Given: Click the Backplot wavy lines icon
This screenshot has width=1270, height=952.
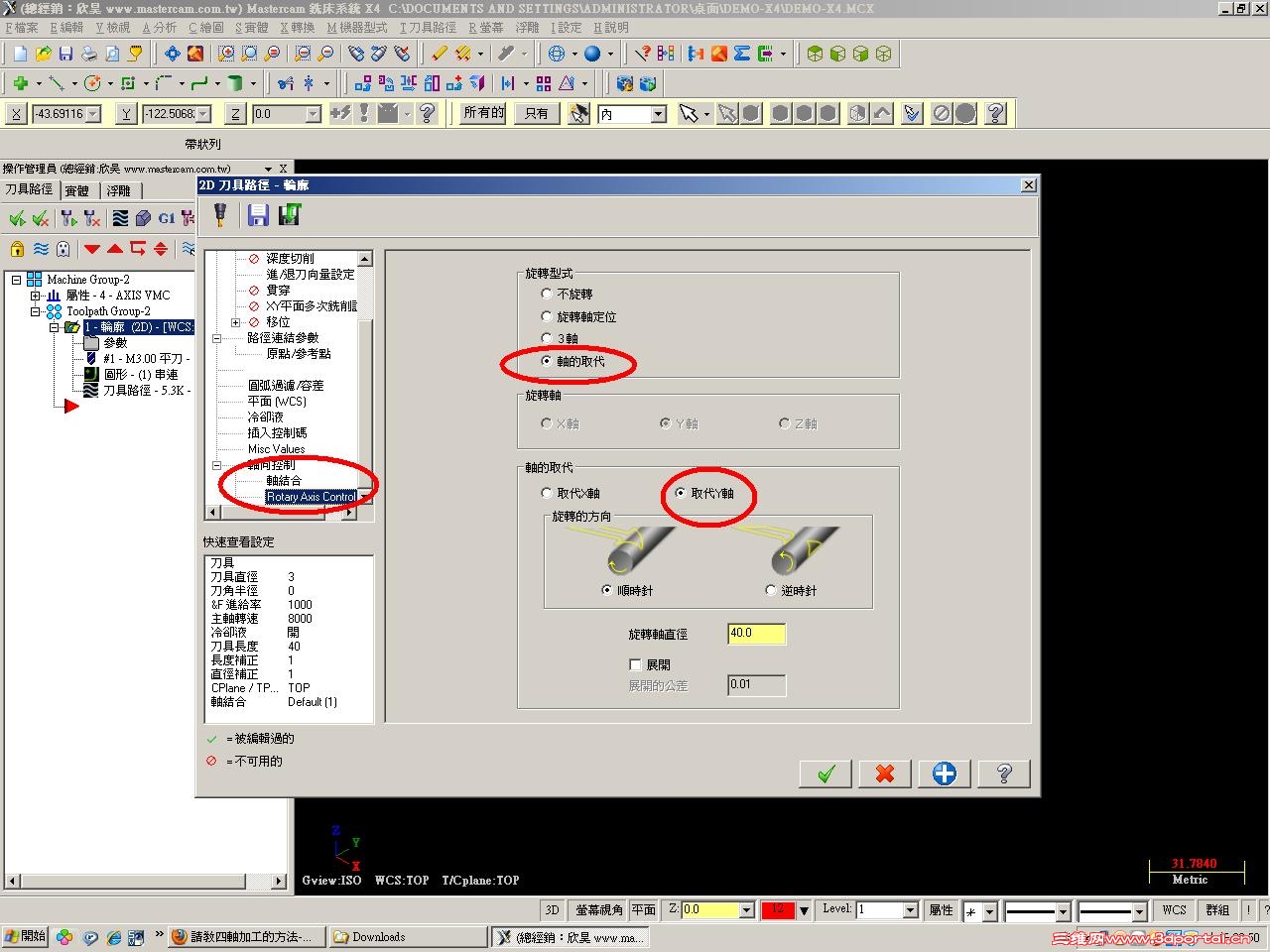Looking at the screenshot, I should pyautogui.click(x=120, y=218).
